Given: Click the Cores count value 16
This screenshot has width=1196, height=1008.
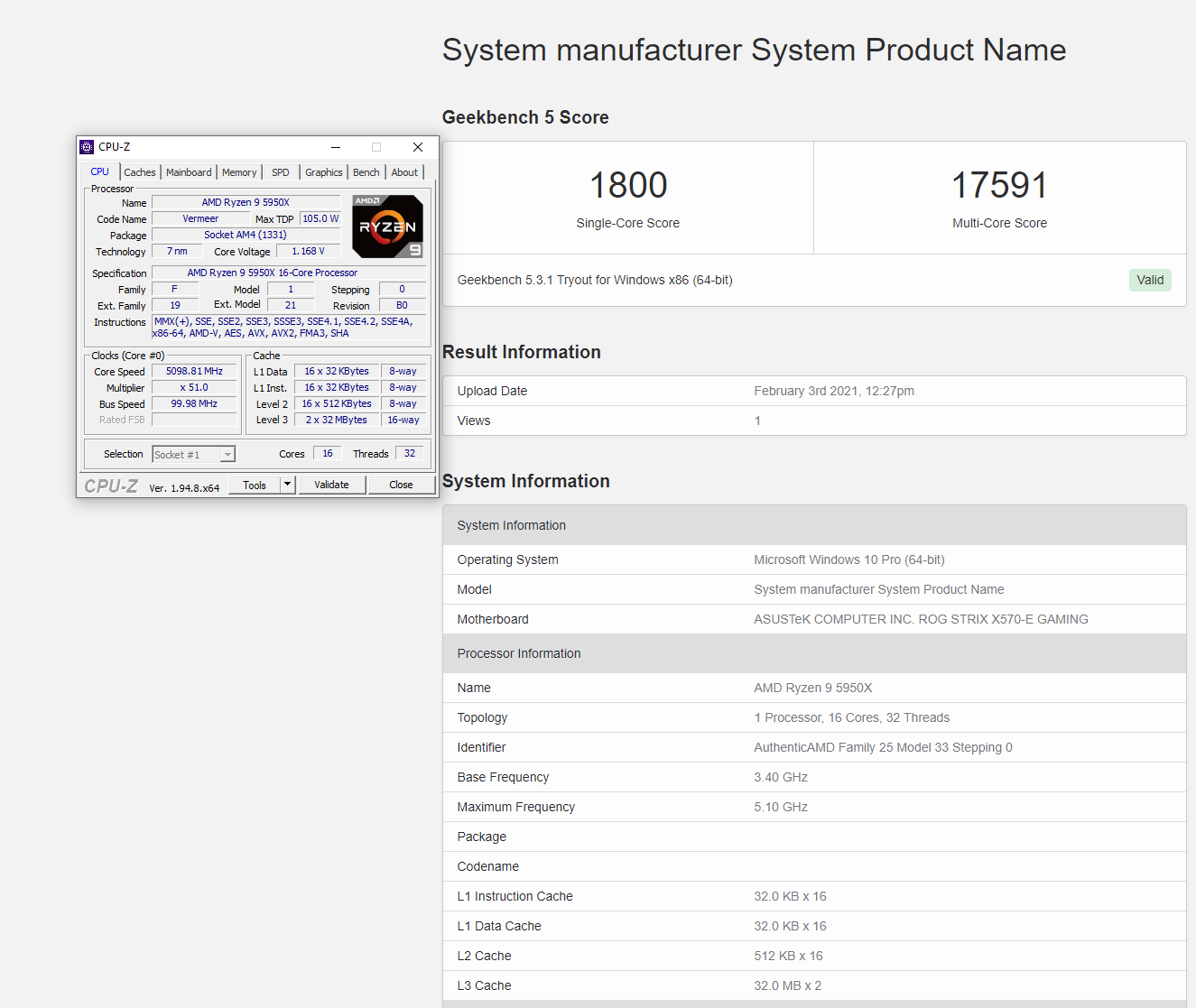Looking at the screenshot, I should click(328, 453).
